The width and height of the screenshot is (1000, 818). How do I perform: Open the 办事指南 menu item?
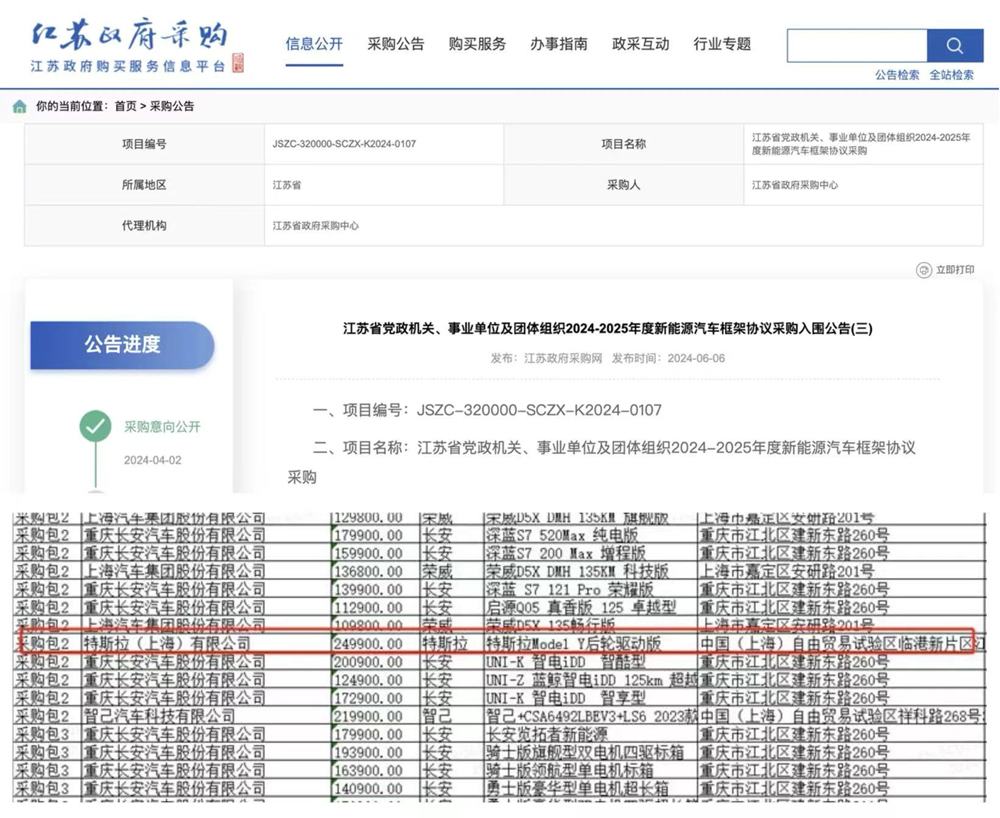point(559,43)
